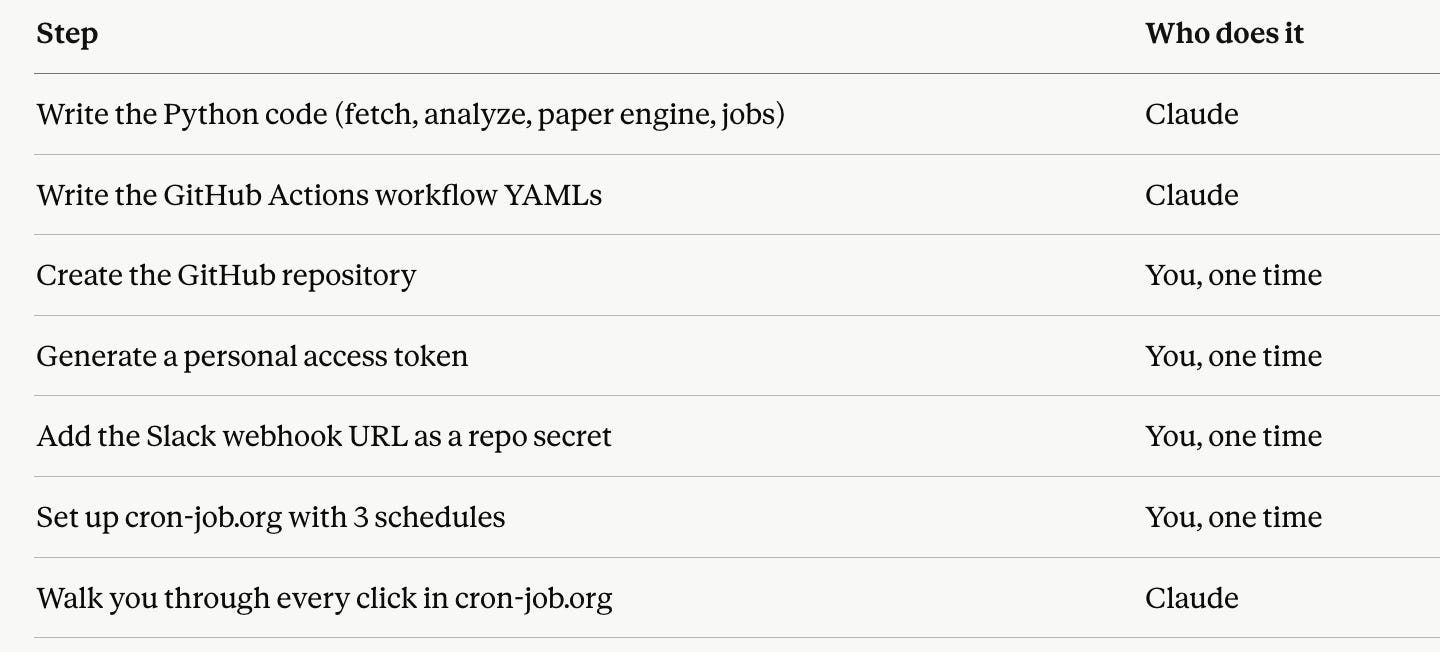Image resolution: width=1440 pixels, height=652 pixels.
Task: Click "Create the GitHub repository" step
Action: pos(226,276)
